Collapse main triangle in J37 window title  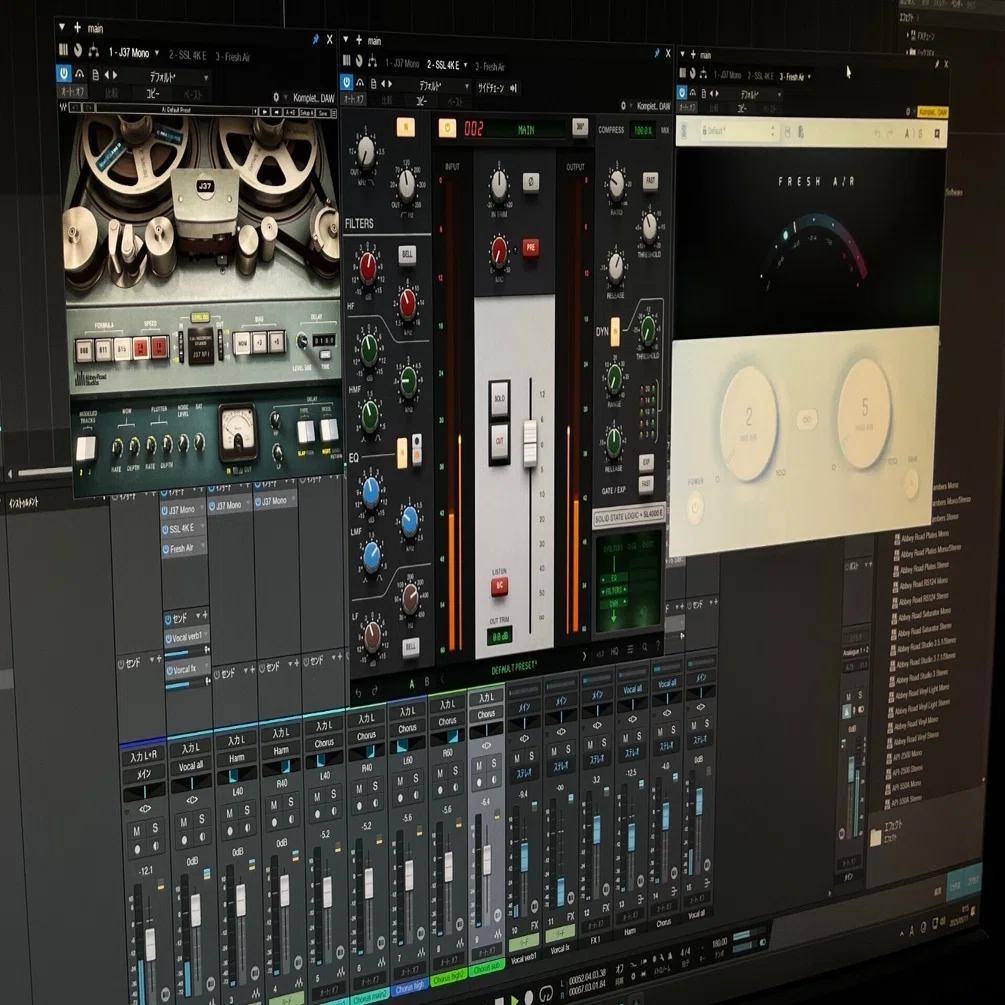click(62, 27)
